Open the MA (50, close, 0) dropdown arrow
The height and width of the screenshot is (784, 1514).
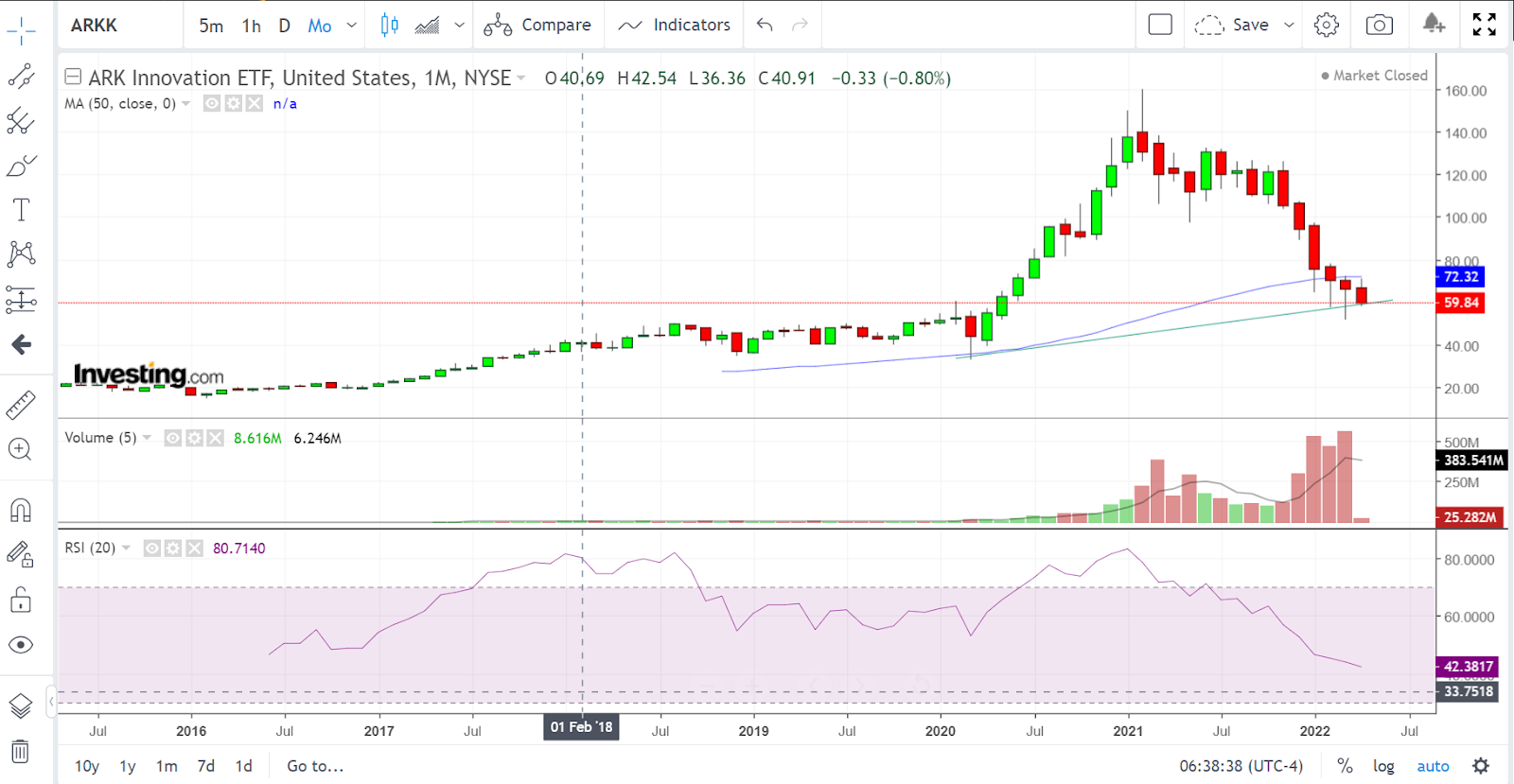pyautogui.click(x=186, y=104)
